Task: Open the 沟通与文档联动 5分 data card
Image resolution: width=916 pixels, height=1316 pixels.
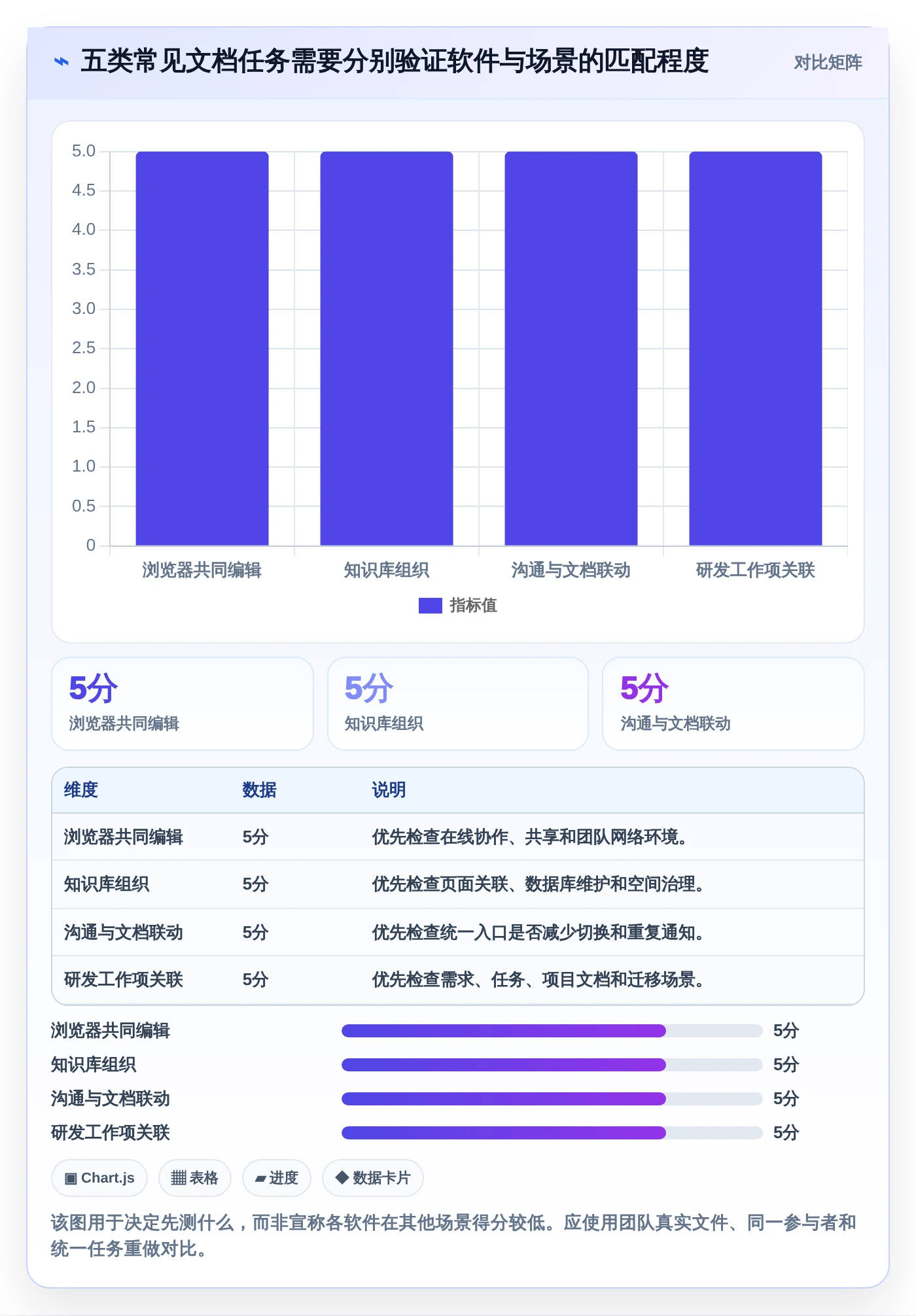Action: 733,704
